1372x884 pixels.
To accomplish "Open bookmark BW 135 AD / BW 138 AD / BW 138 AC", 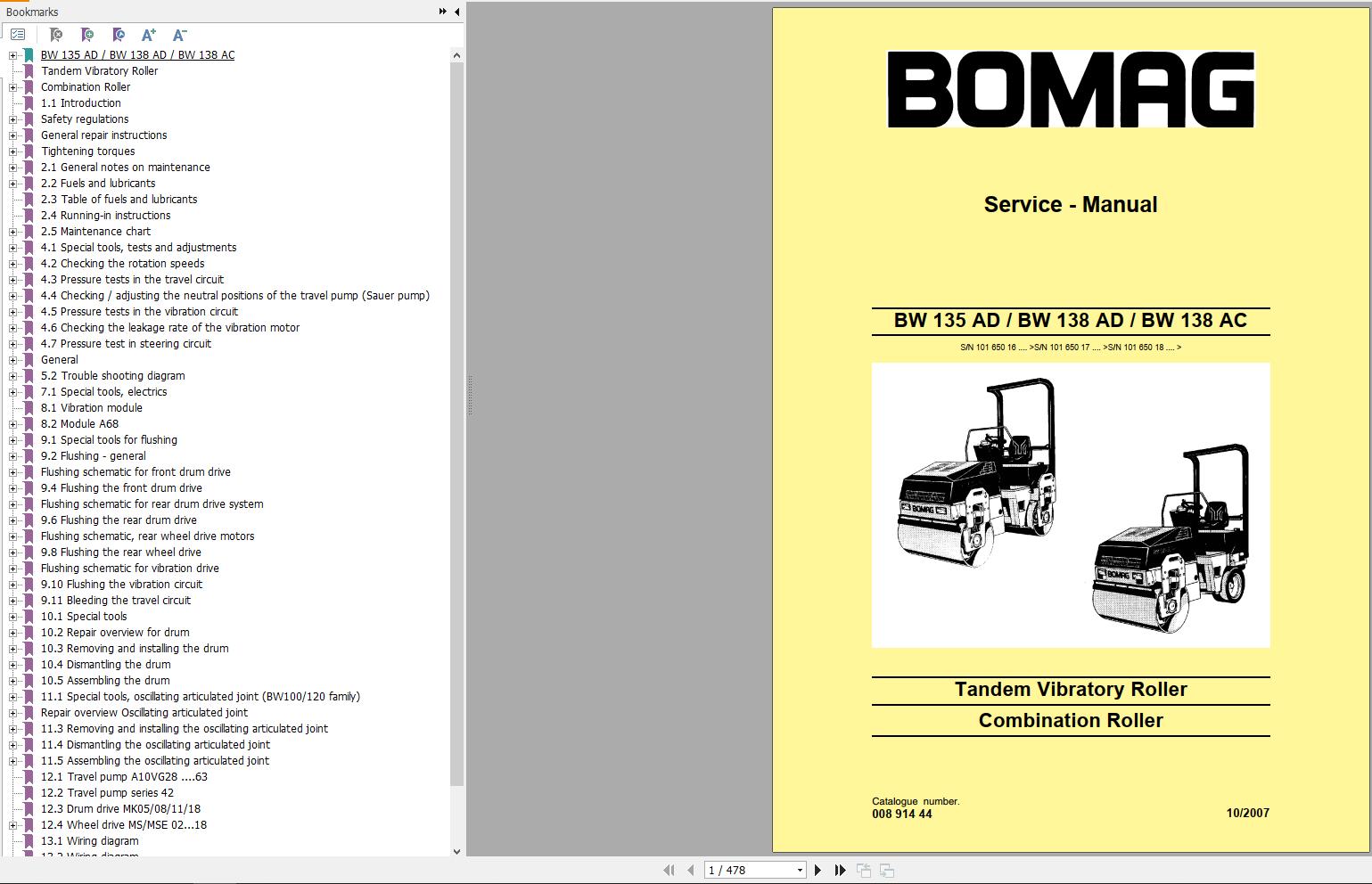I will pyautogui.click(x=137, y=55).
